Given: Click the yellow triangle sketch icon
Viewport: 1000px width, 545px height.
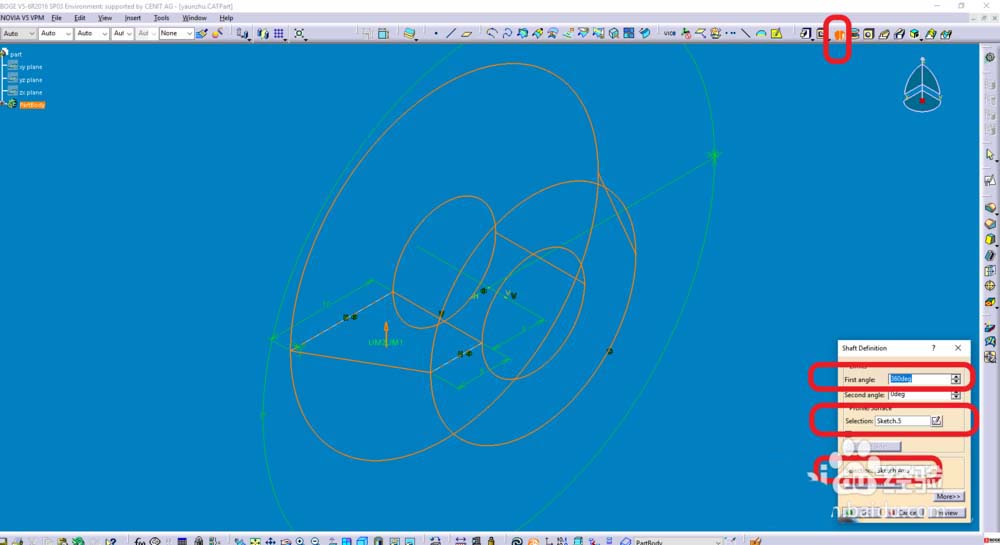Looking at the screenshot, I should [776, 33].
